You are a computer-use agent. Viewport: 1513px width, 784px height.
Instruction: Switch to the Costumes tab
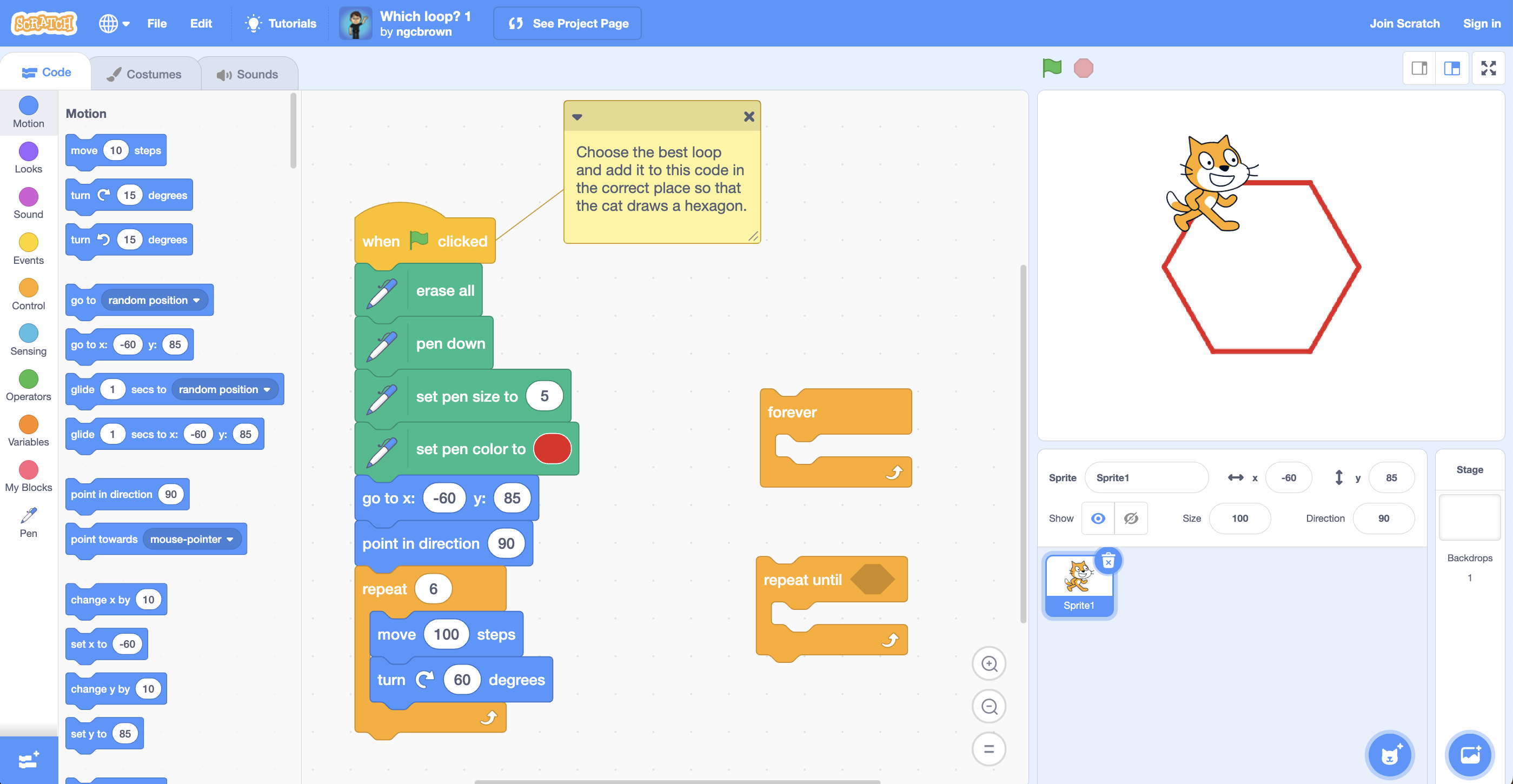pos(144,74)
